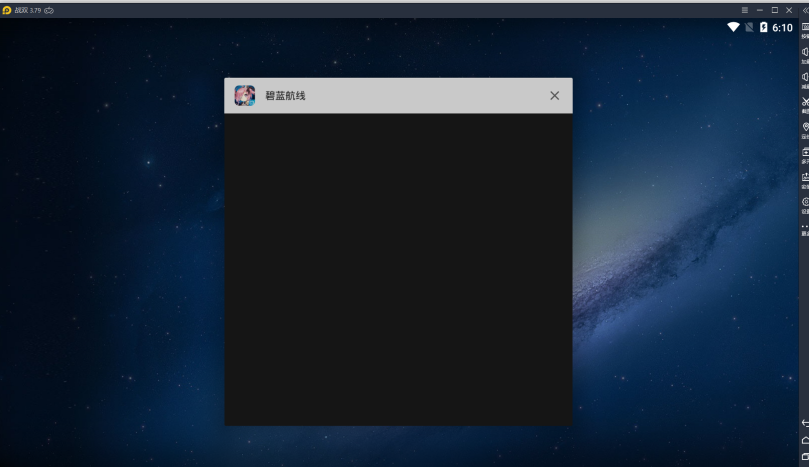Open the emulator hamburger menu
Viewport: 809px width, 467px height.
(744, 9)
